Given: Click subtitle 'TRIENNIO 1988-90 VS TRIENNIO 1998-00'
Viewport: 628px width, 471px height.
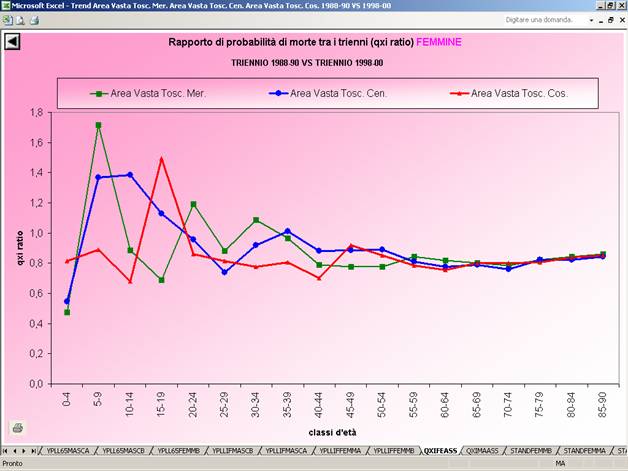Looking at the screenshot, I should (307, 63).
